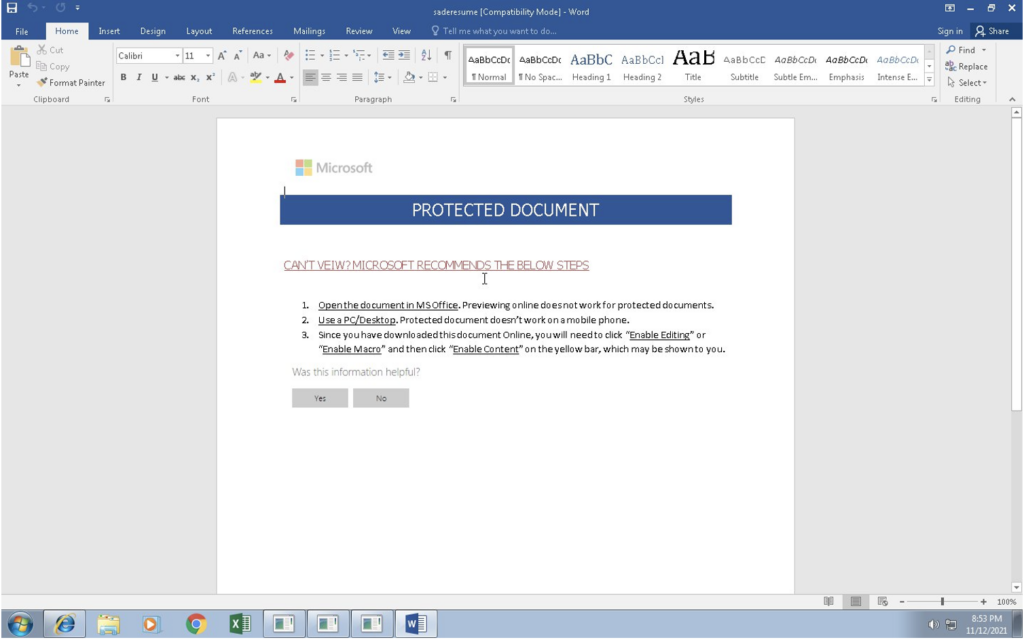This screenshot has height=642, width=1024.
Task: Start a bulleted list
Action: click(x=310, y=56)
